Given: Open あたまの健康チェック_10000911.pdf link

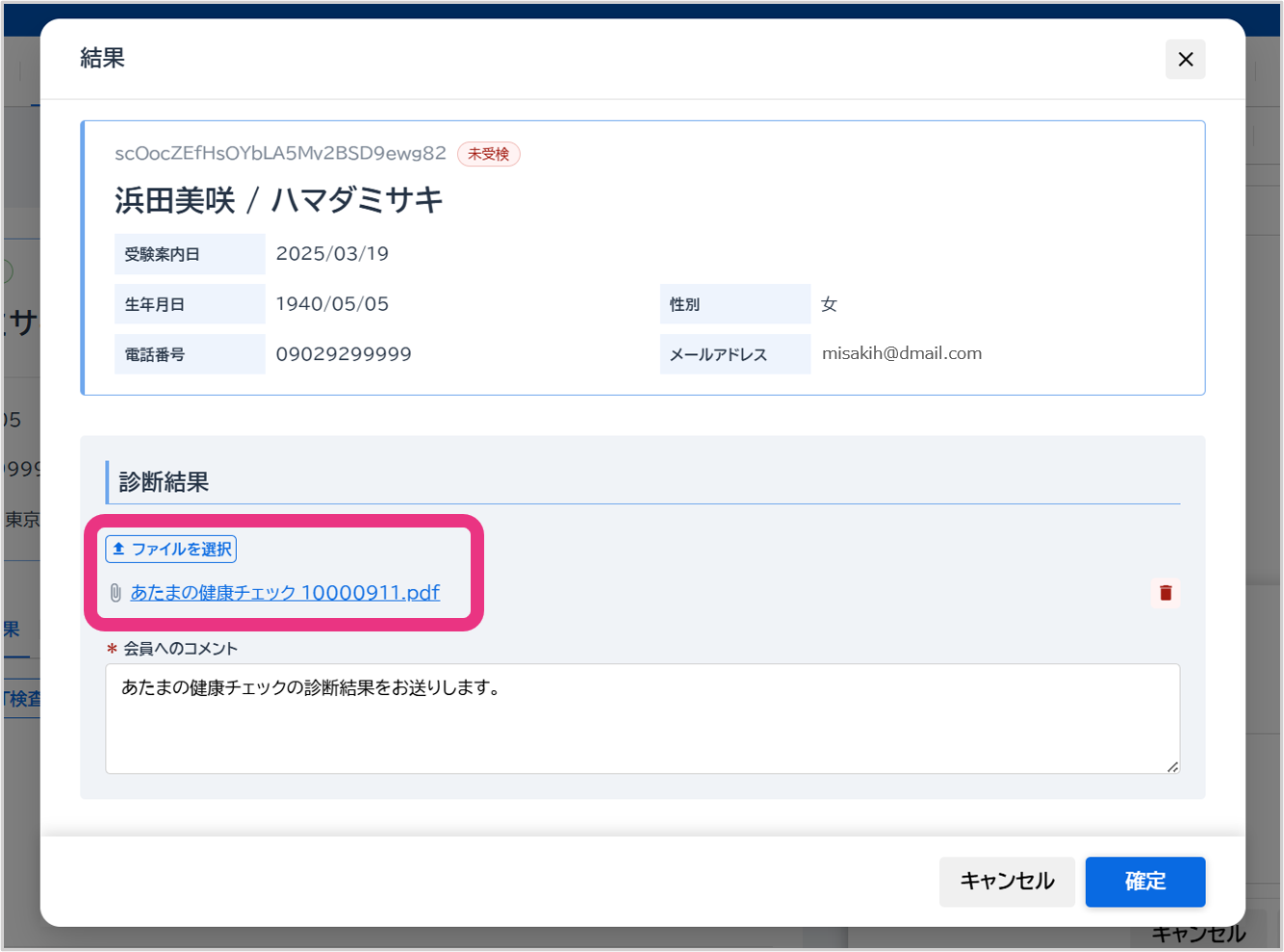Looking at the screenshot, I should coord(285,593).
